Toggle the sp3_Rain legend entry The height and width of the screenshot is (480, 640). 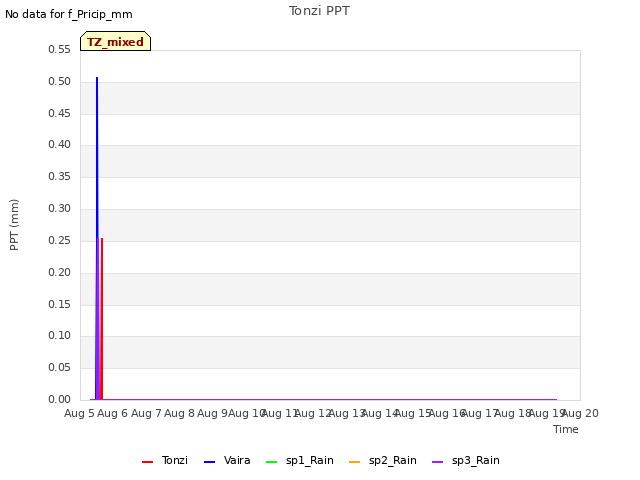pos(466,460)
